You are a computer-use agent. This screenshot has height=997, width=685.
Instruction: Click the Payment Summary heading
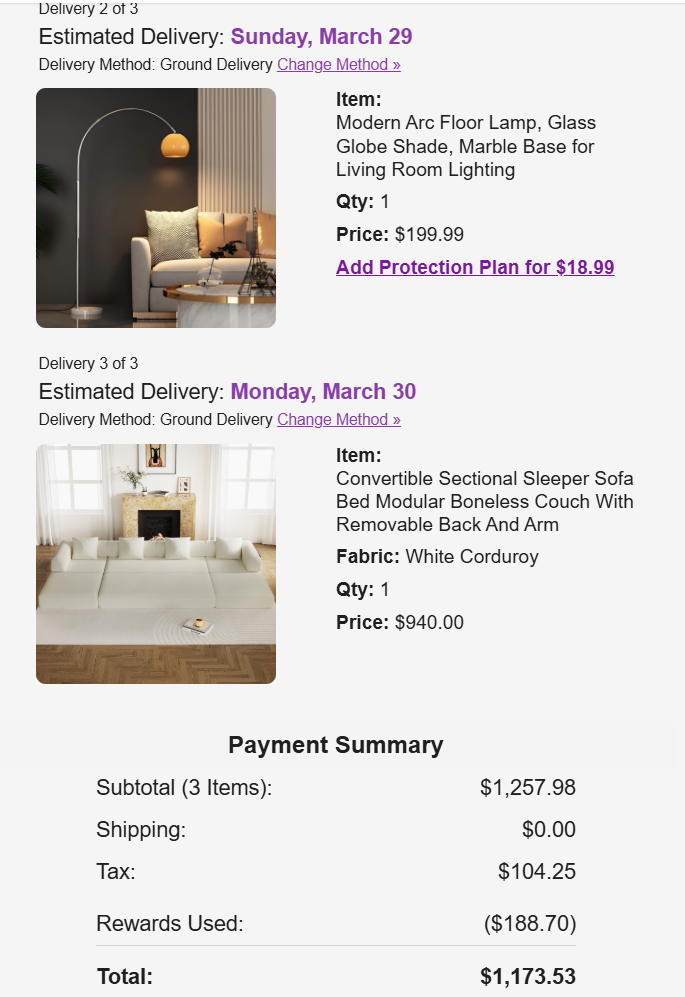(335, 745)
